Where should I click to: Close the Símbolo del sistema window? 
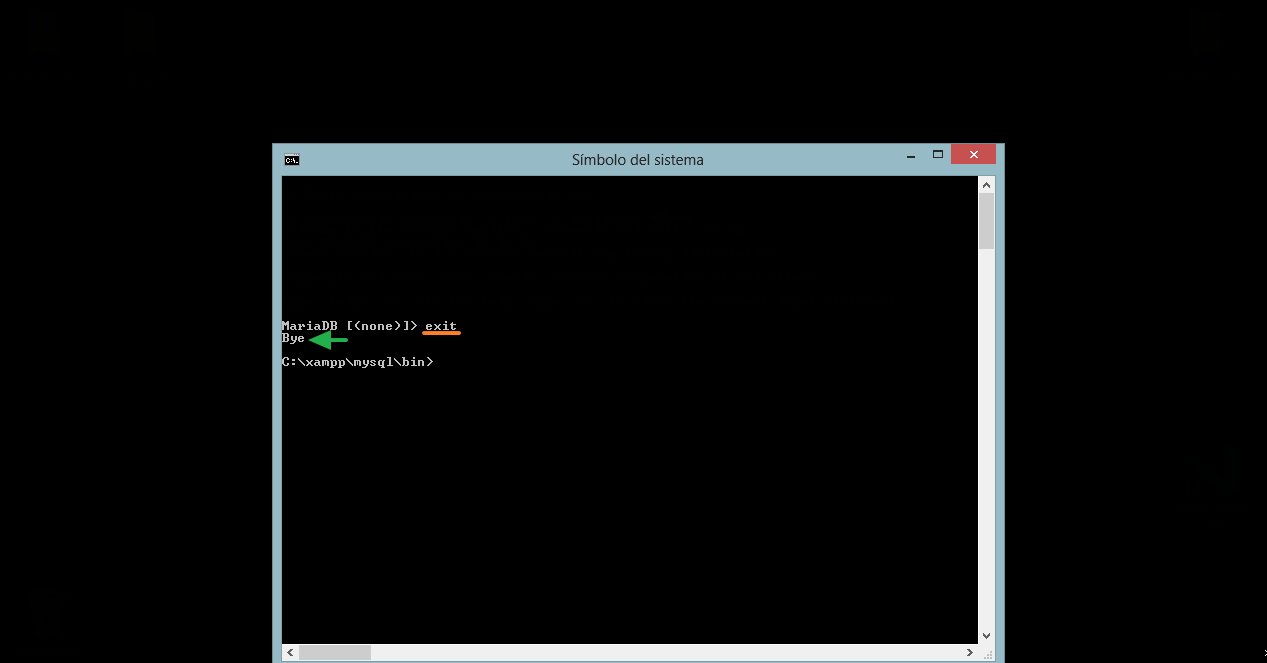(x=972, y=154)
